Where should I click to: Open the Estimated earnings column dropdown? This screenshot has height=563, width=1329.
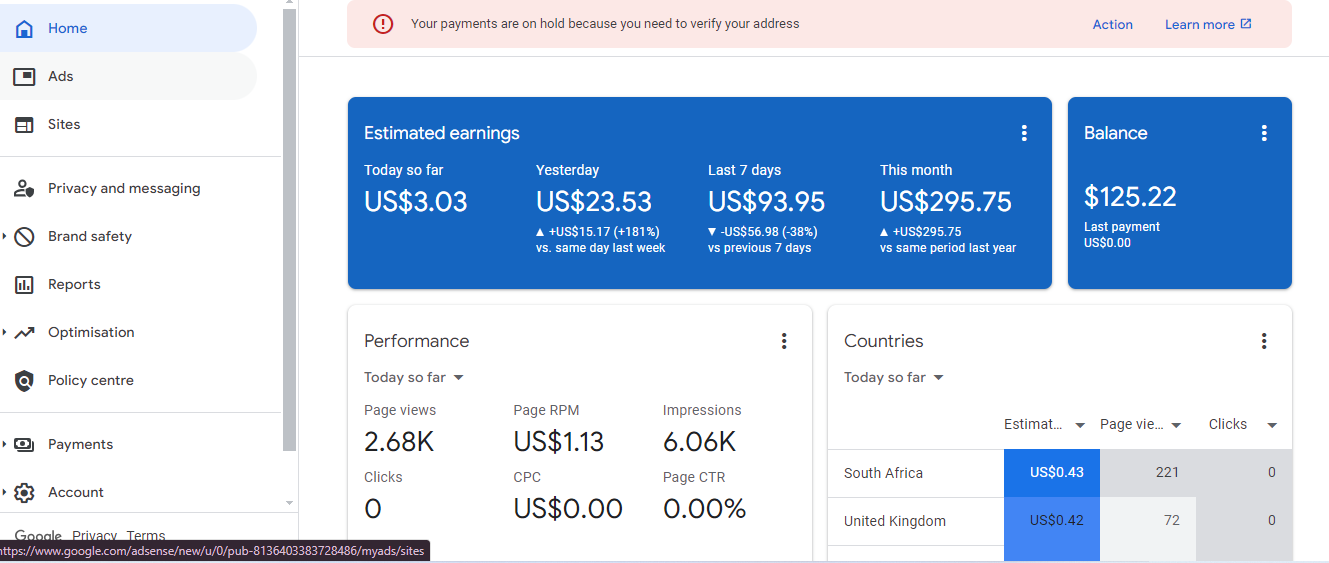[x=1080, y=425]
